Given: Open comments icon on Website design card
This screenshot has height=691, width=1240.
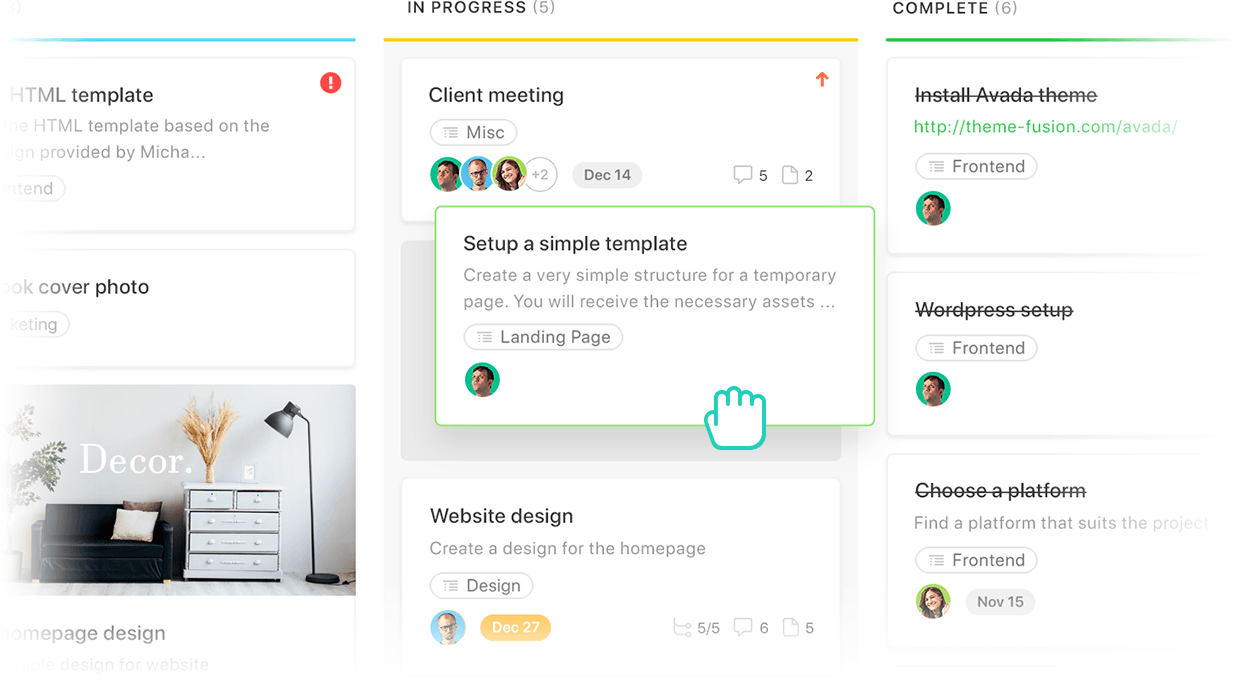Looking at the screenshot, I should [x=743, y=628].
